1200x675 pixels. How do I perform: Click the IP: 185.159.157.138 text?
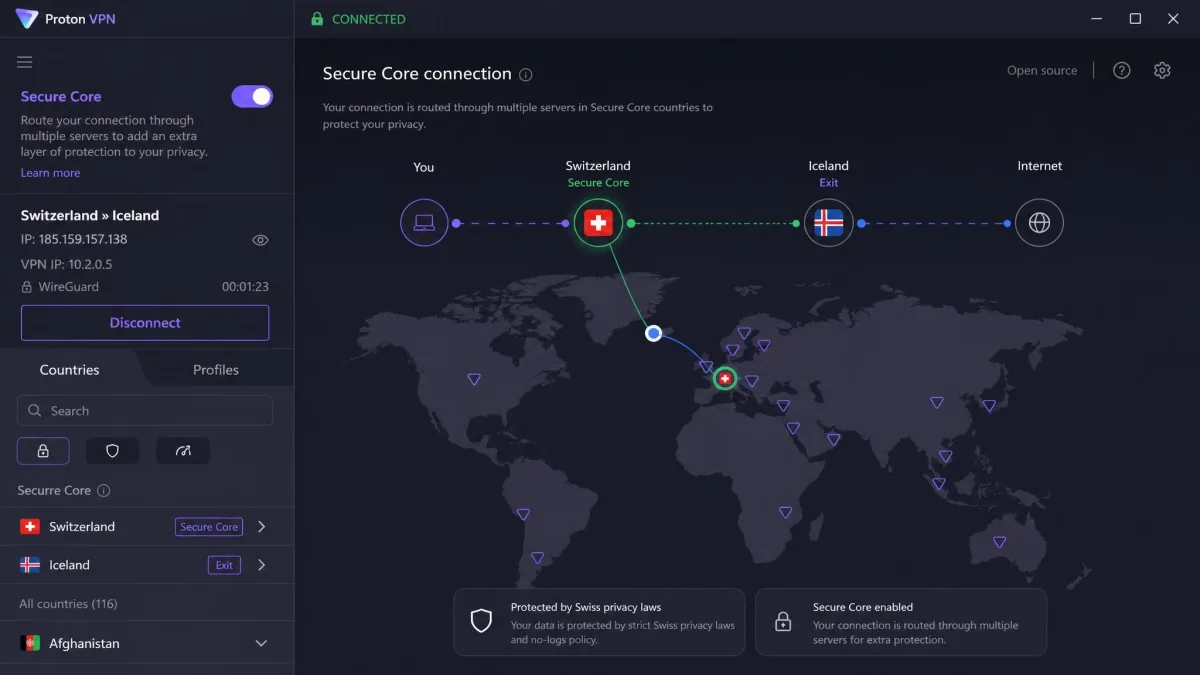[74, 239]
